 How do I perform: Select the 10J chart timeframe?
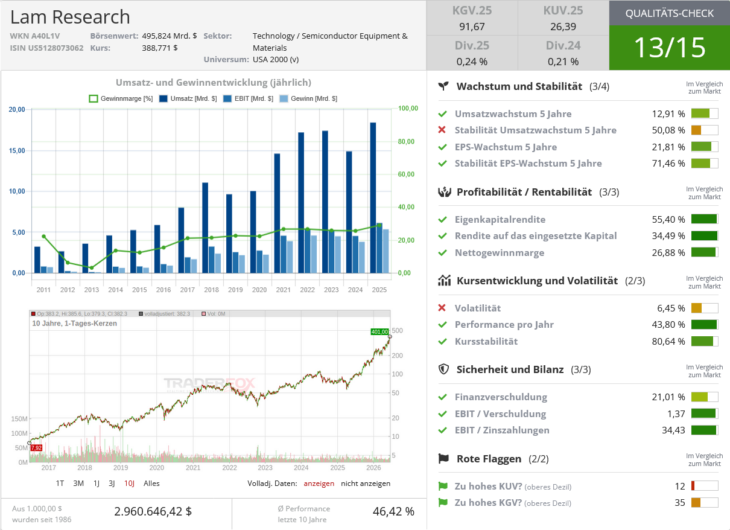click(x=129, y=483)
